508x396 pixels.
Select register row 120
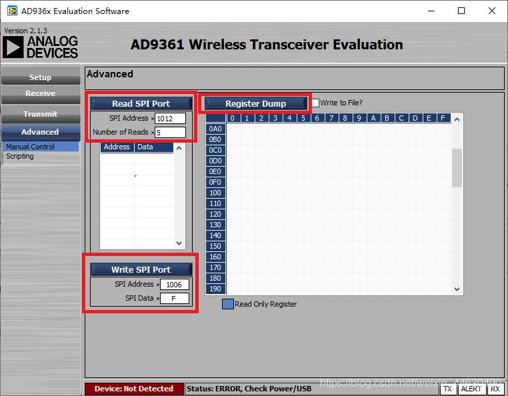pos(215,214)
